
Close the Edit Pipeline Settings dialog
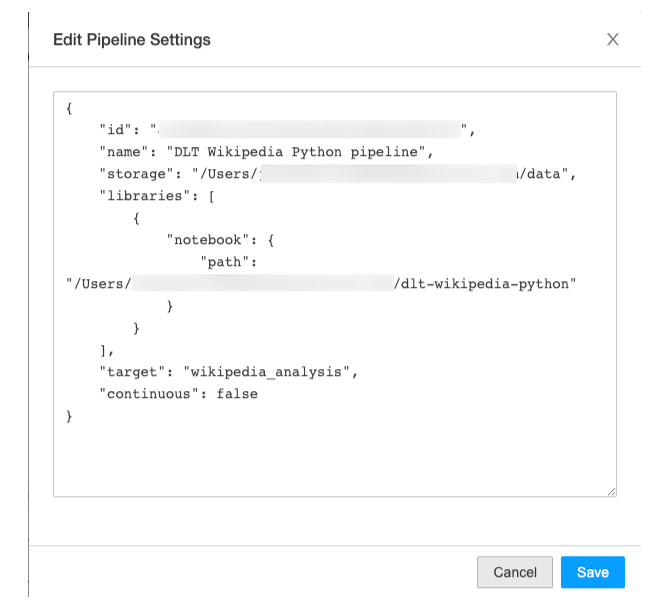(x=613, y=40)
